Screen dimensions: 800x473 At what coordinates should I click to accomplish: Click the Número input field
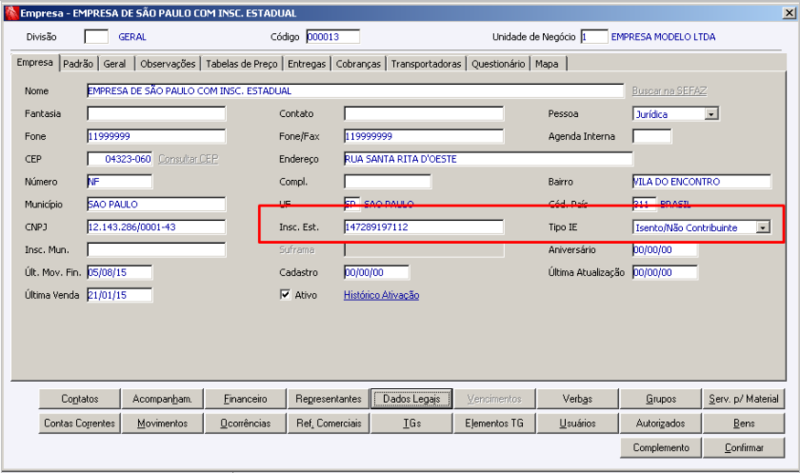click(x=119, y=182)
